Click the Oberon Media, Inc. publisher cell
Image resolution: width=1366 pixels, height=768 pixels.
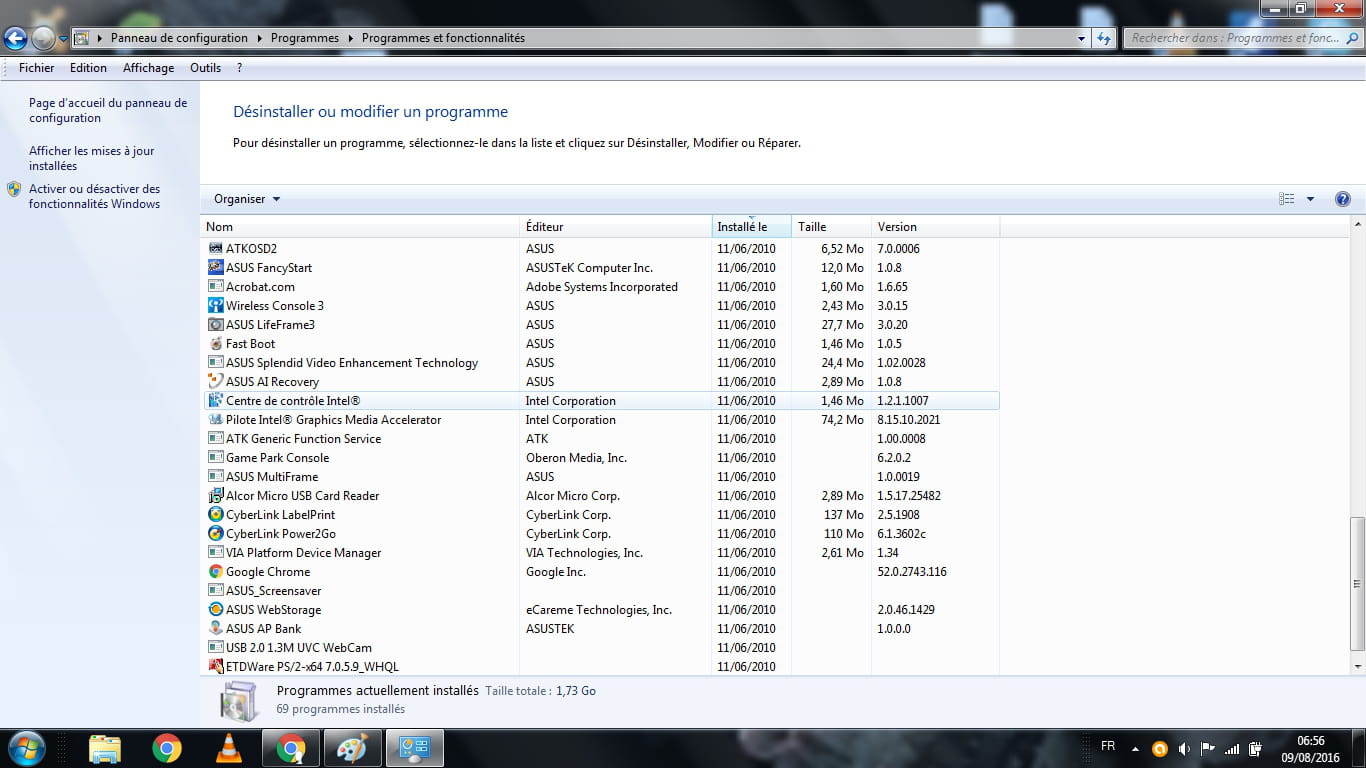[577, 457]
